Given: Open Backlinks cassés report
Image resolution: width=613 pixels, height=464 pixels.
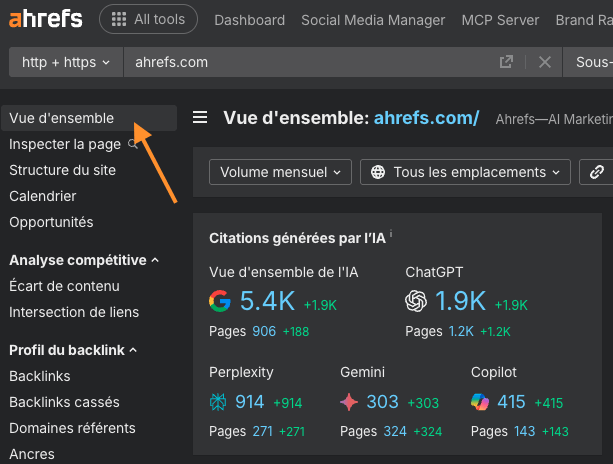Looking at the screenshot, I should pos(64,402).
